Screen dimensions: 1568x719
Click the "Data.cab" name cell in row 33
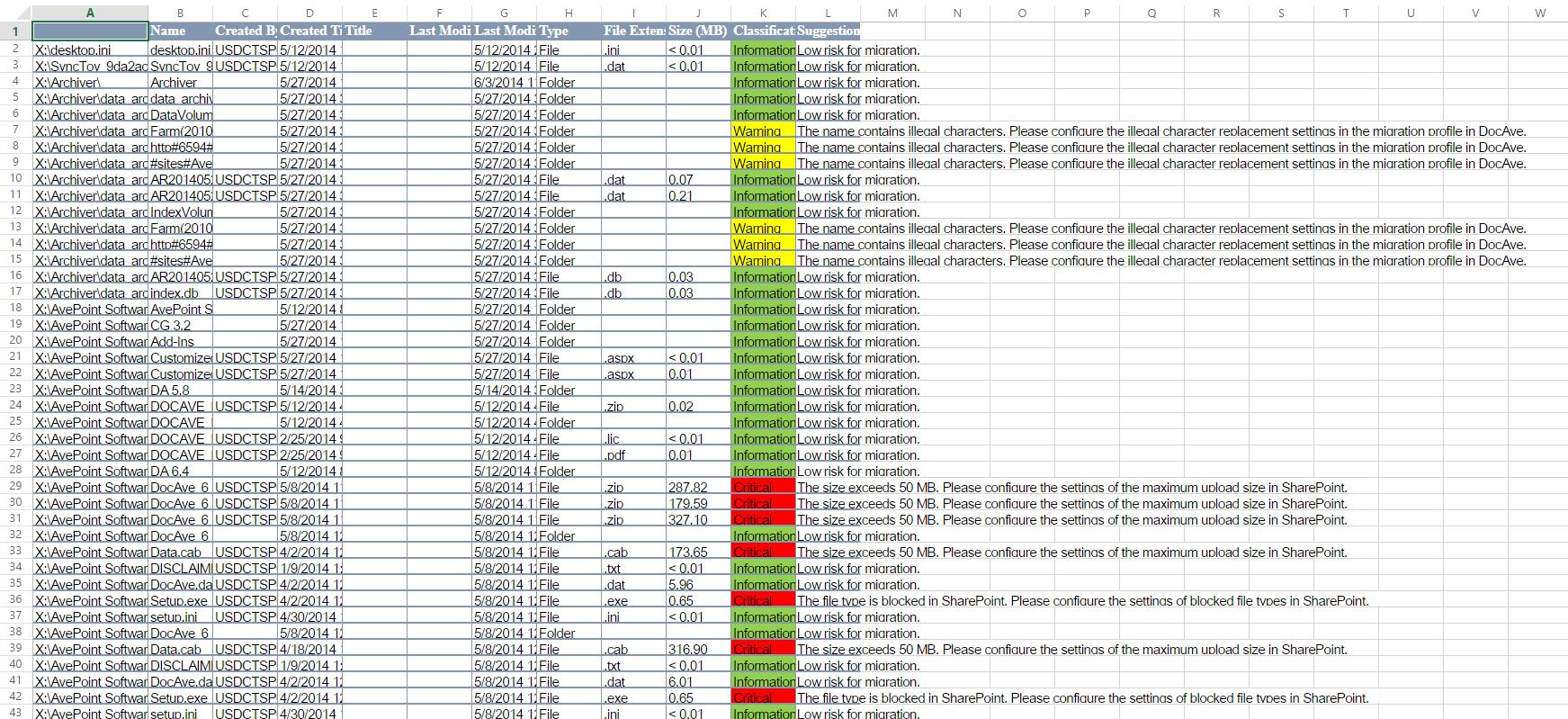coord(181,552)
